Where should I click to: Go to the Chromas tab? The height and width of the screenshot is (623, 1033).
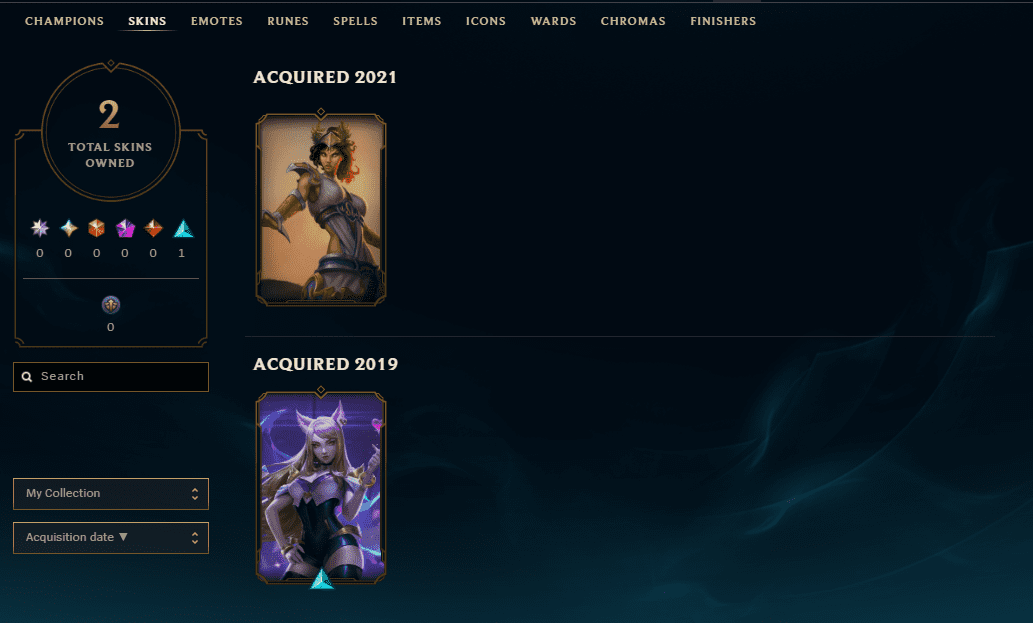(633, 21)
